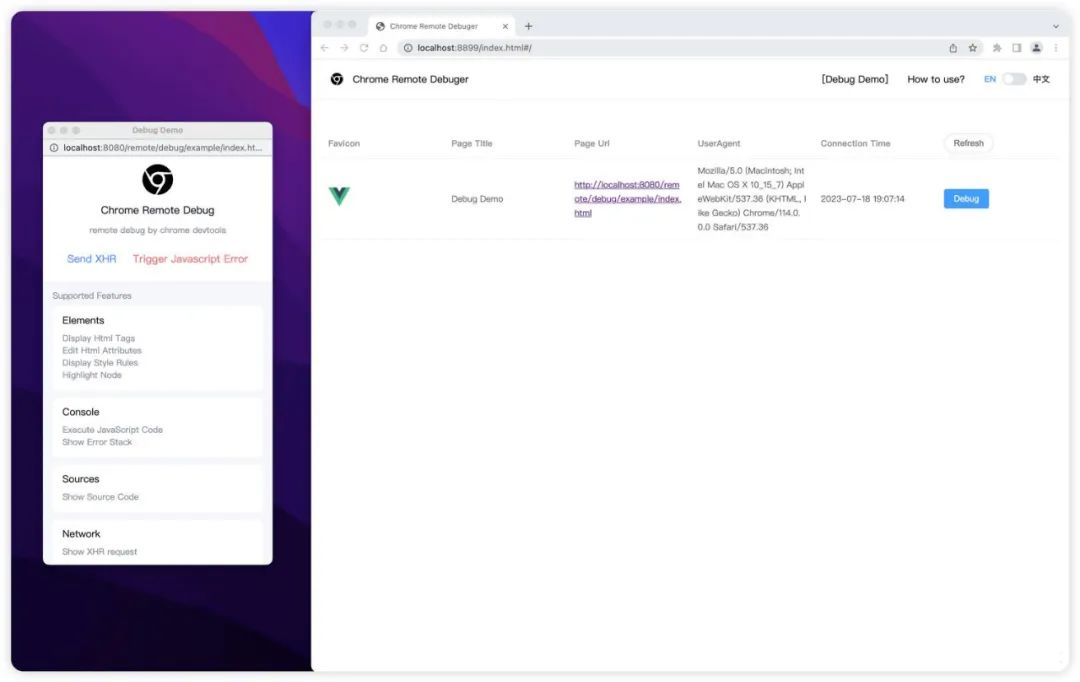
Task: Click the Debug Demo page title cell
Action: tap(477, 199)
